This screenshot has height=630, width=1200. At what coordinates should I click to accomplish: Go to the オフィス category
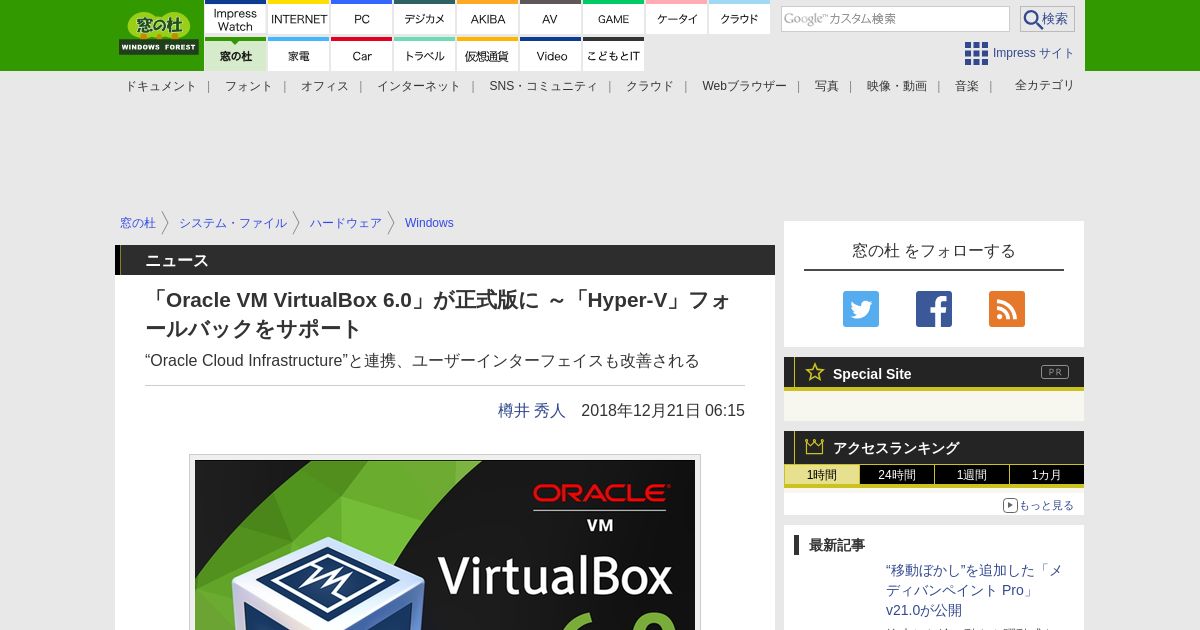pyautogui.click(x=325, y=86)
